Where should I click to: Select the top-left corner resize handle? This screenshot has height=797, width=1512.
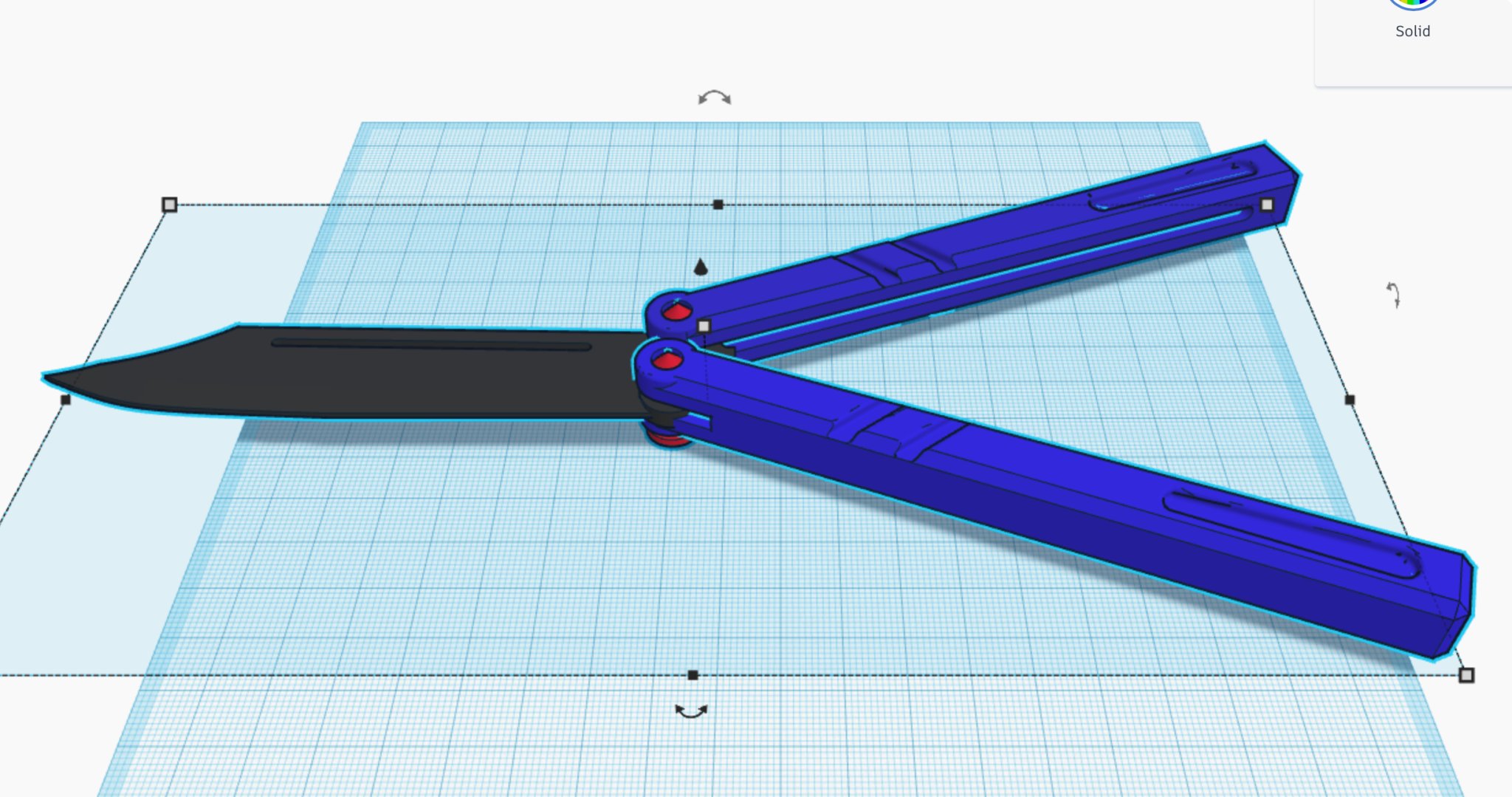pyautogui.click(x=170, y=205)
